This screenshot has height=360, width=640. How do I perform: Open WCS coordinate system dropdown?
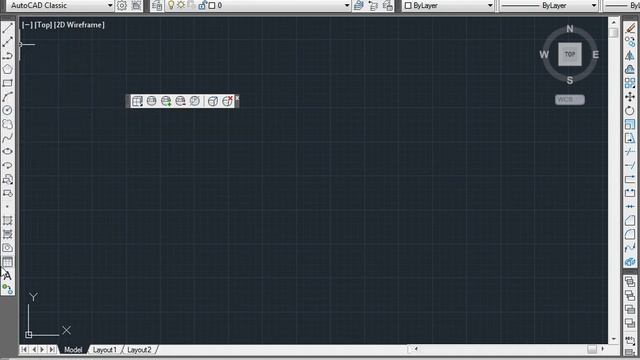click(x=570, y=100)
